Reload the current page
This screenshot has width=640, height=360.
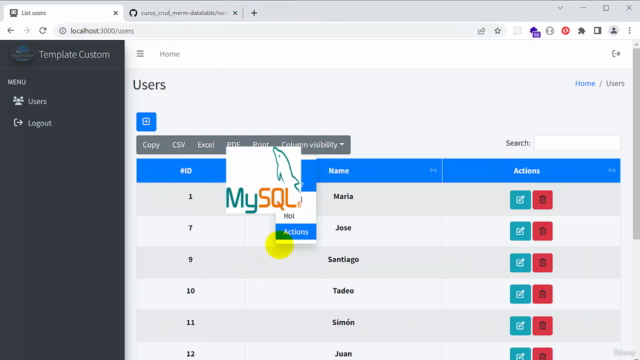42,31
